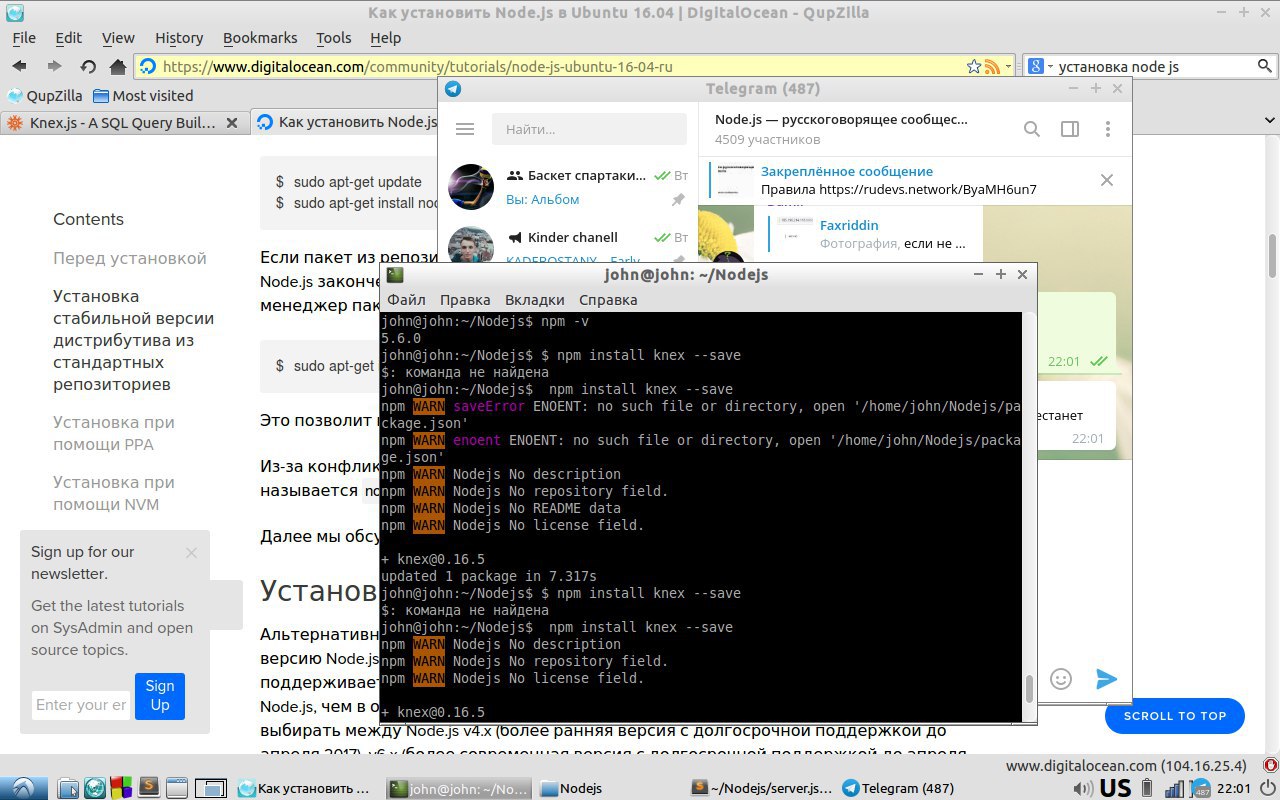Click the newsletter email input field
This screenshot has height=800, width=1280.
(x=81, y=705)
